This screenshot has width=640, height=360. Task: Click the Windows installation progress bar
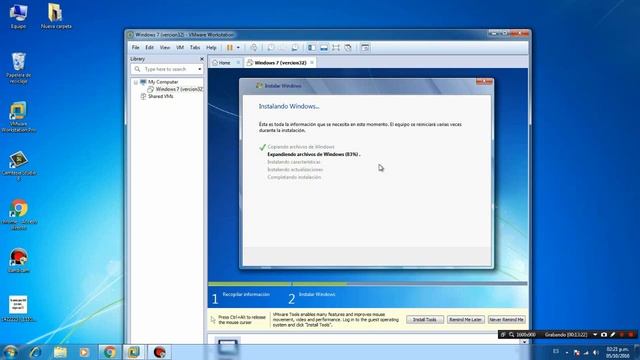368,283
